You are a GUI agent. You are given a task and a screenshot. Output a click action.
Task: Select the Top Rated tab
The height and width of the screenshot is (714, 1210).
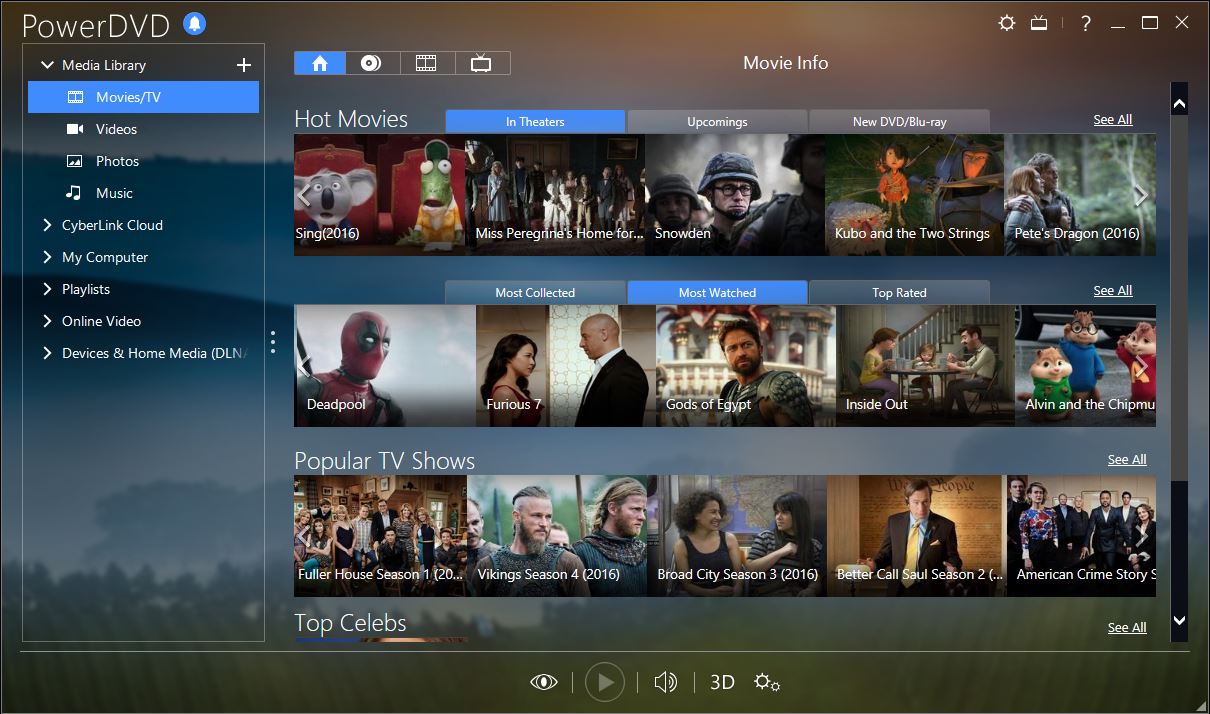899,292
